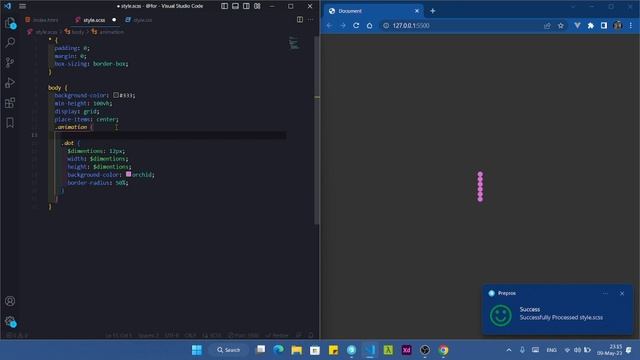
Task: Open the Explorer view in VS Code
Action: [x=10, y=23]
